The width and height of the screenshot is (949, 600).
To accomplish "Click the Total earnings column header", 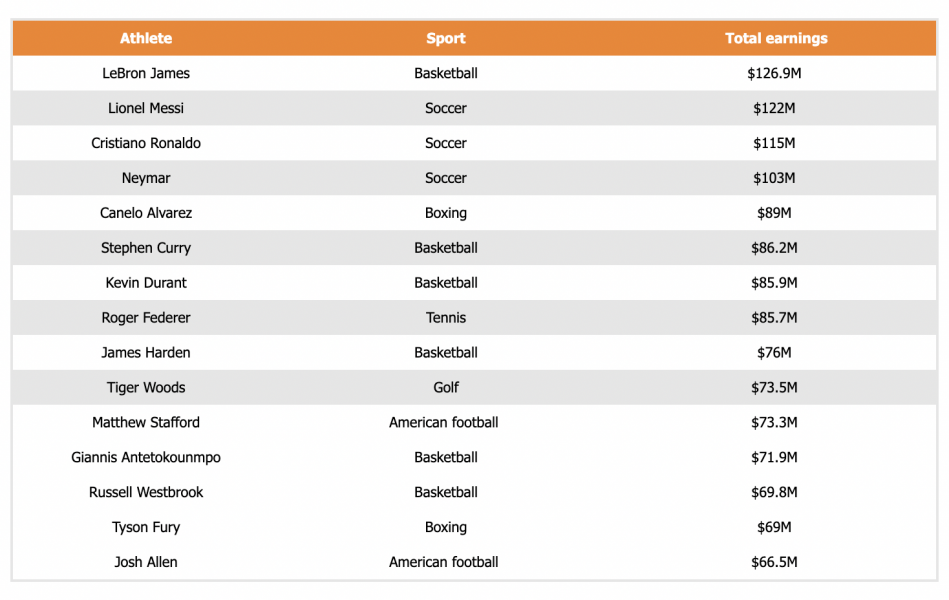I will click(776, 38).
